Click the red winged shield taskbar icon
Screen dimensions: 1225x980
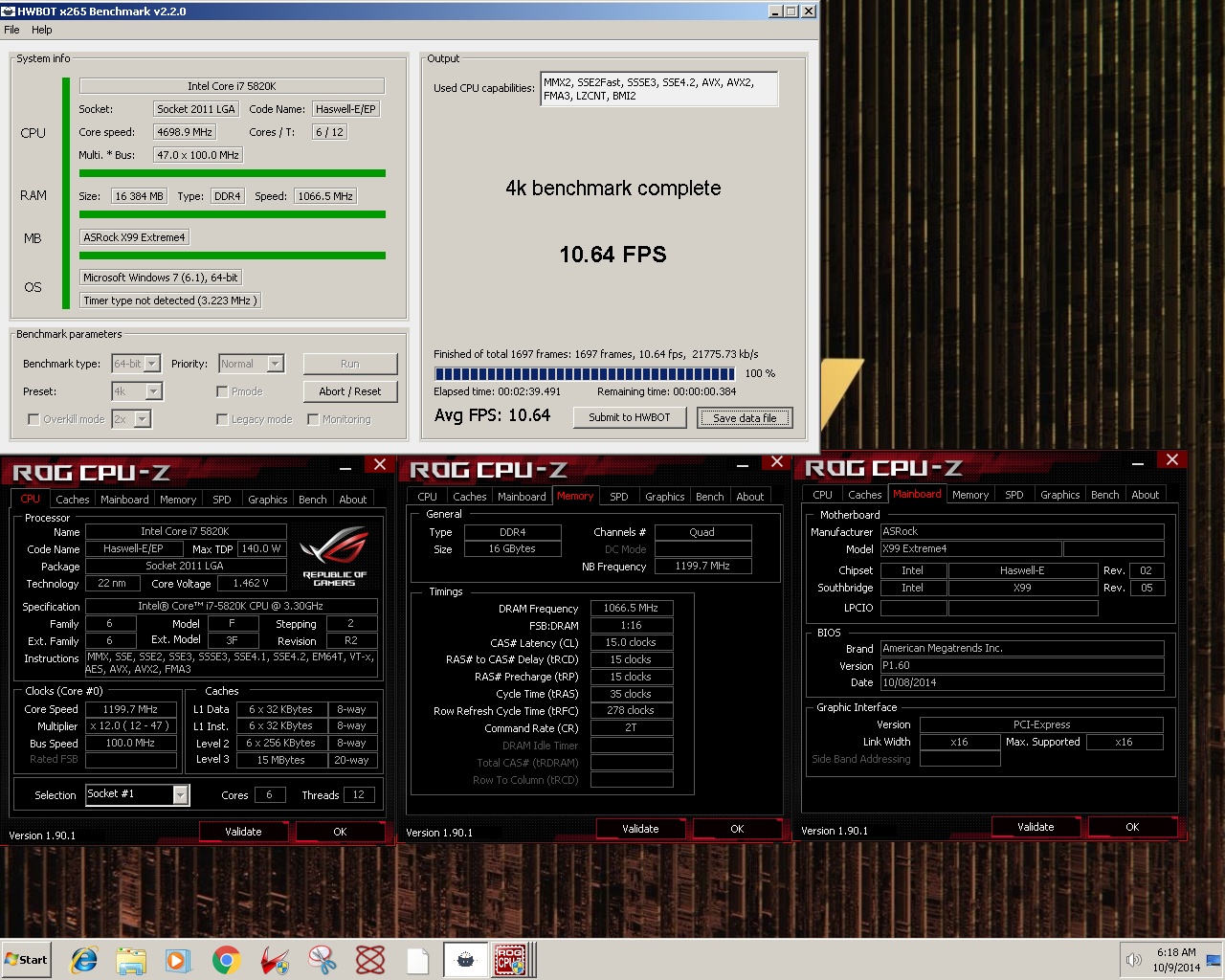coord(275,960)
